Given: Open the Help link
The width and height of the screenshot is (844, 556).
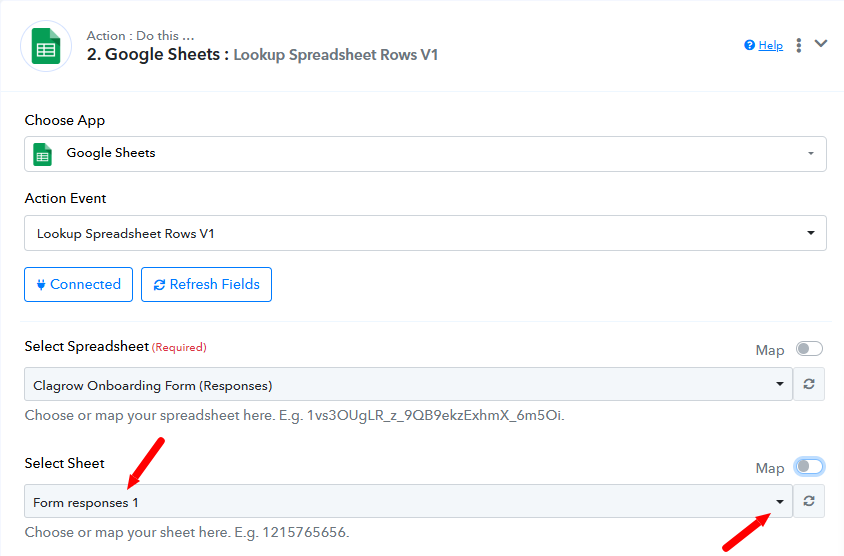Looking at the screenshot, I should coord(770,45).
